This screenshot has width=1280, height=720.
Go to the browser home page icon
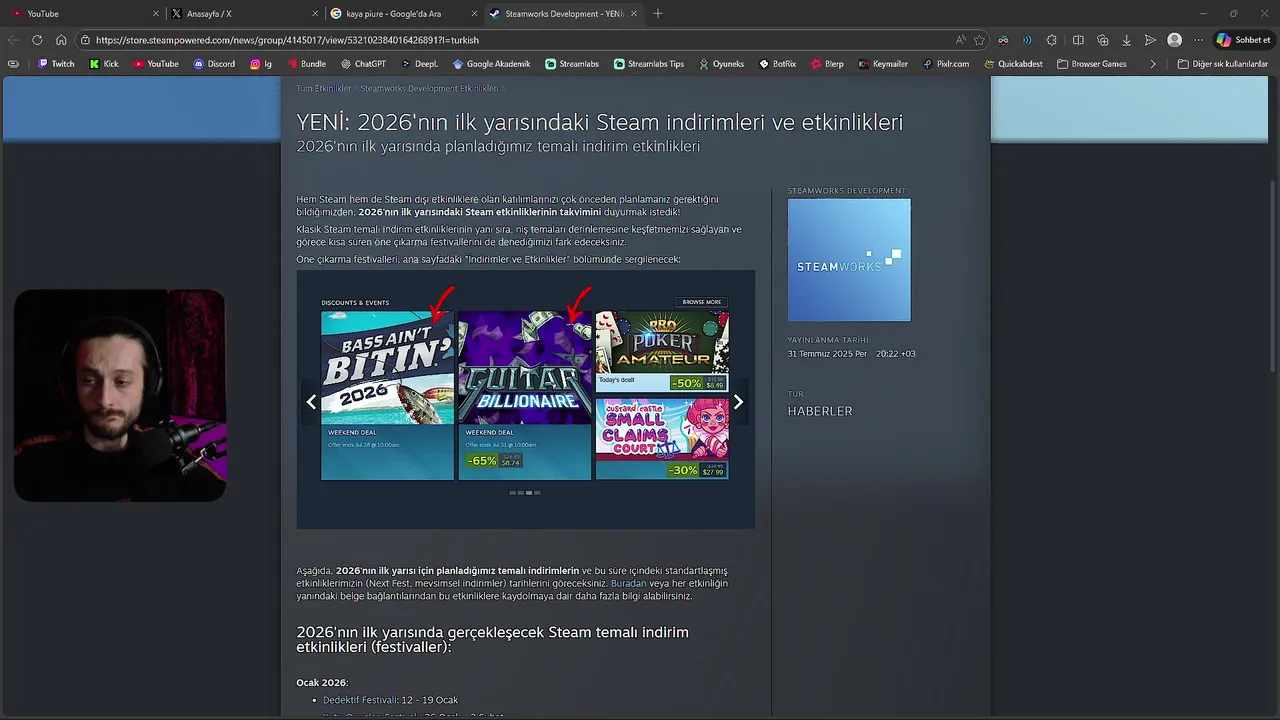(61, 40)
